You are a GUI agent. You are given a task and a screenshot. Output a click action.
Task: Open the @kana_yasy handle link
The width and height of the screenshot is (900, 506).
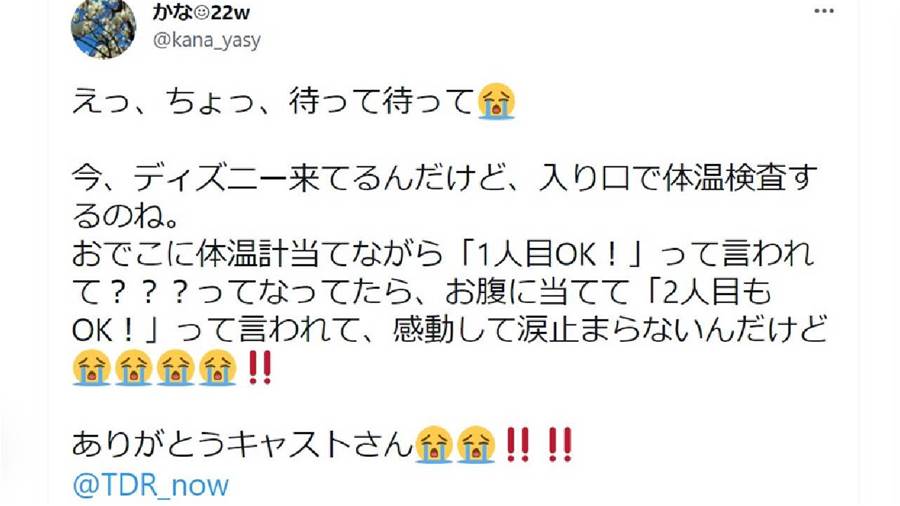(x=207, y=40)
